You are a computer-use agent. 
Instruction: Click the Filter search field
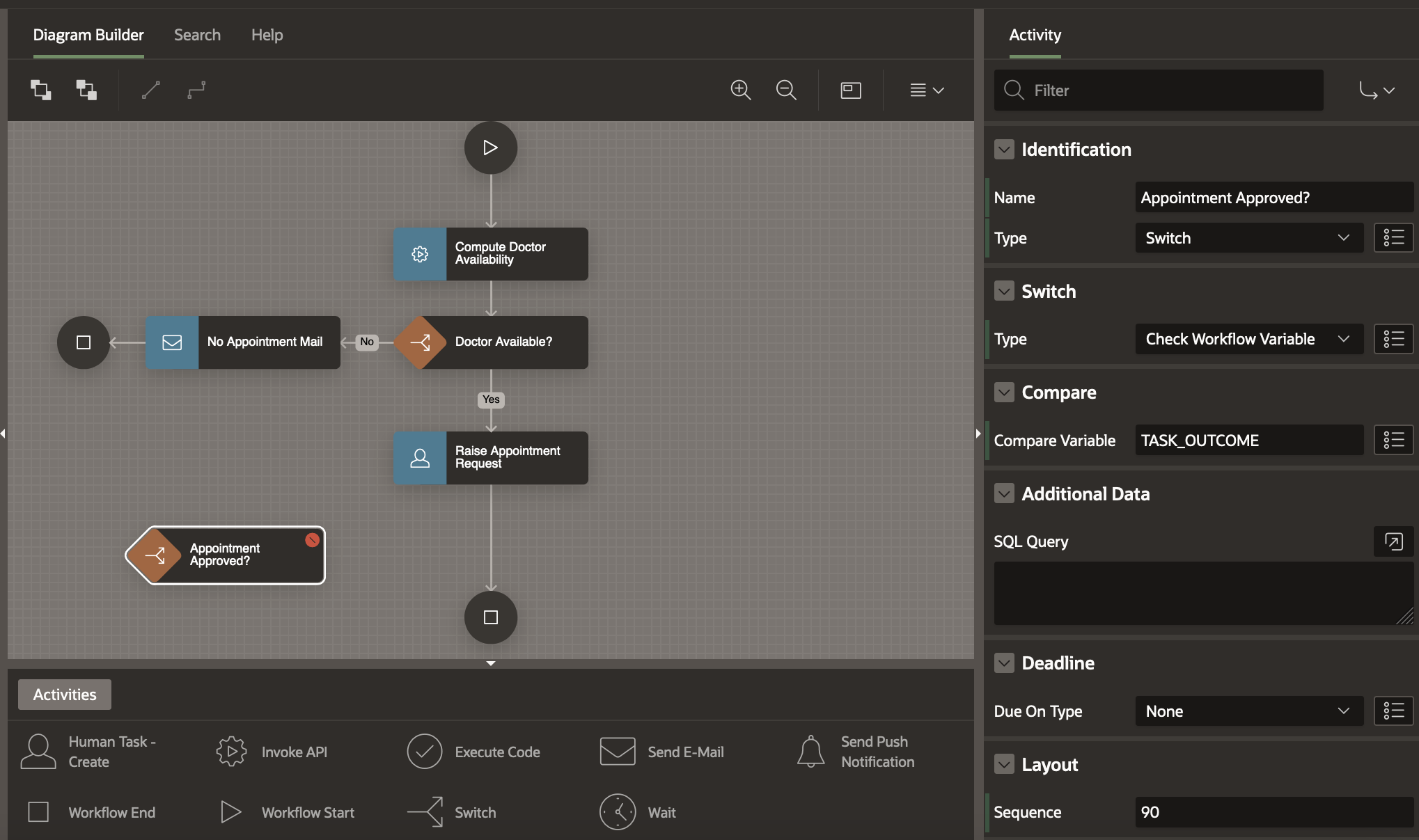pyautogui.click(x=1159, y=90)
